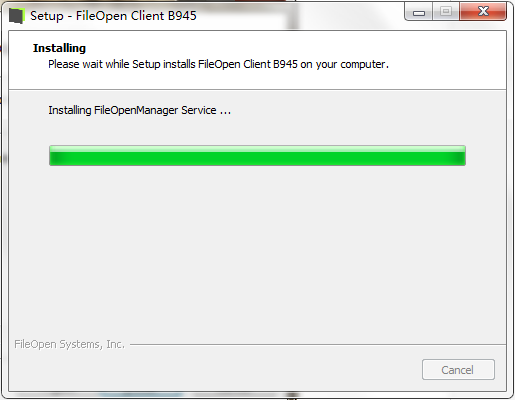Click the FileOpen Systems, Inc. label
Image resolution: width=515 pixels, height=400 pixels.
[x=69, y=344]
